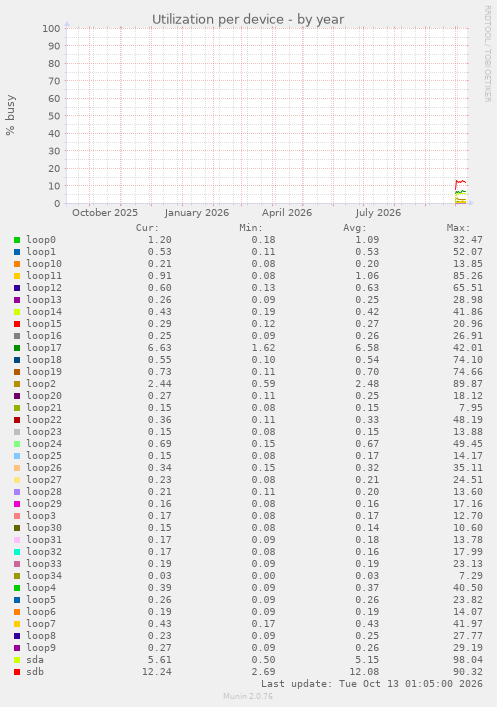This screenshot has width=497, height=707.
Task: Select the 'loop5' device label
Action: [41, 600]
